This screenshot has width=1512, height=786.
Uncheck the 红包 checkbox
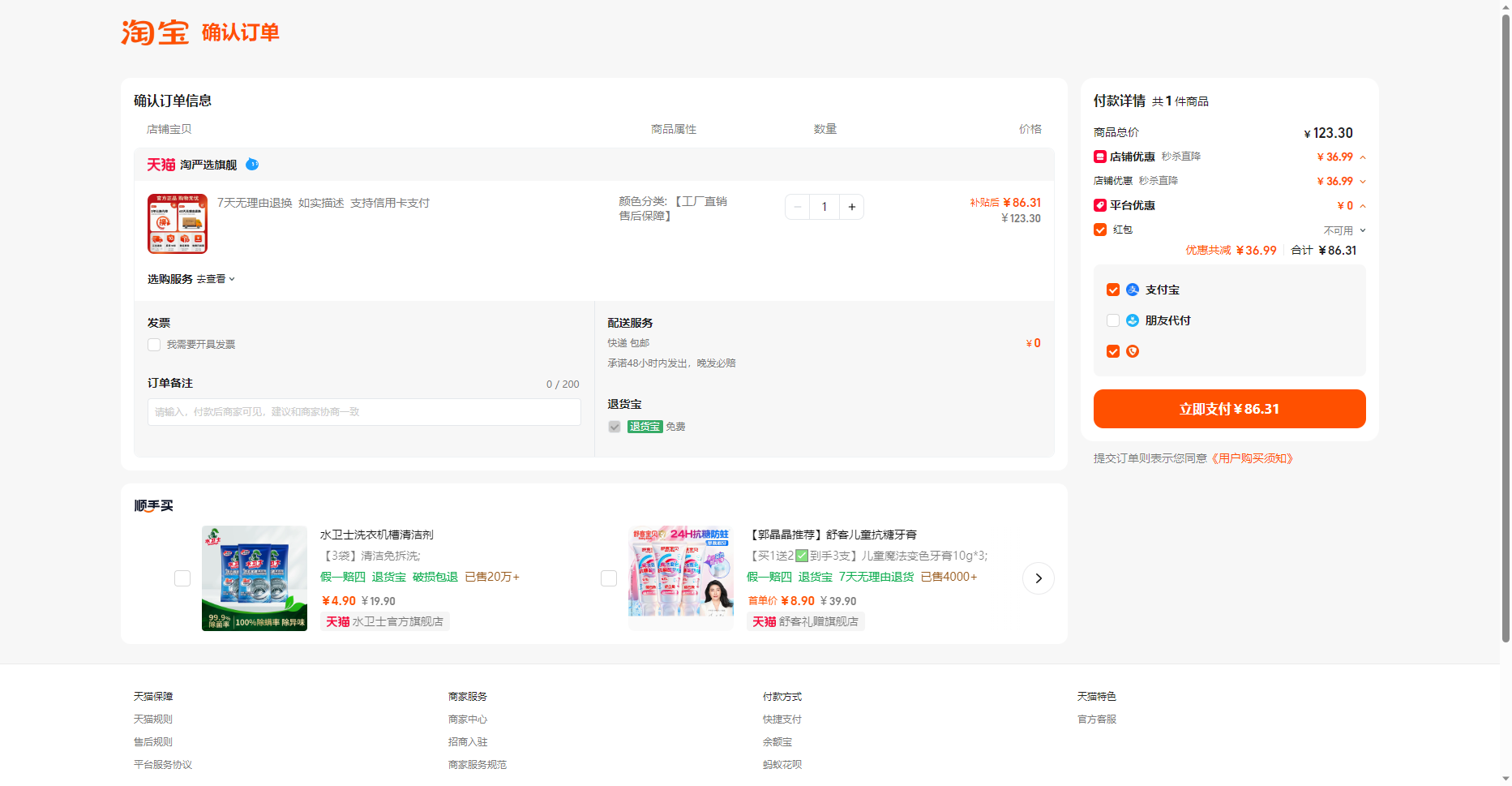coord(1100,230)
